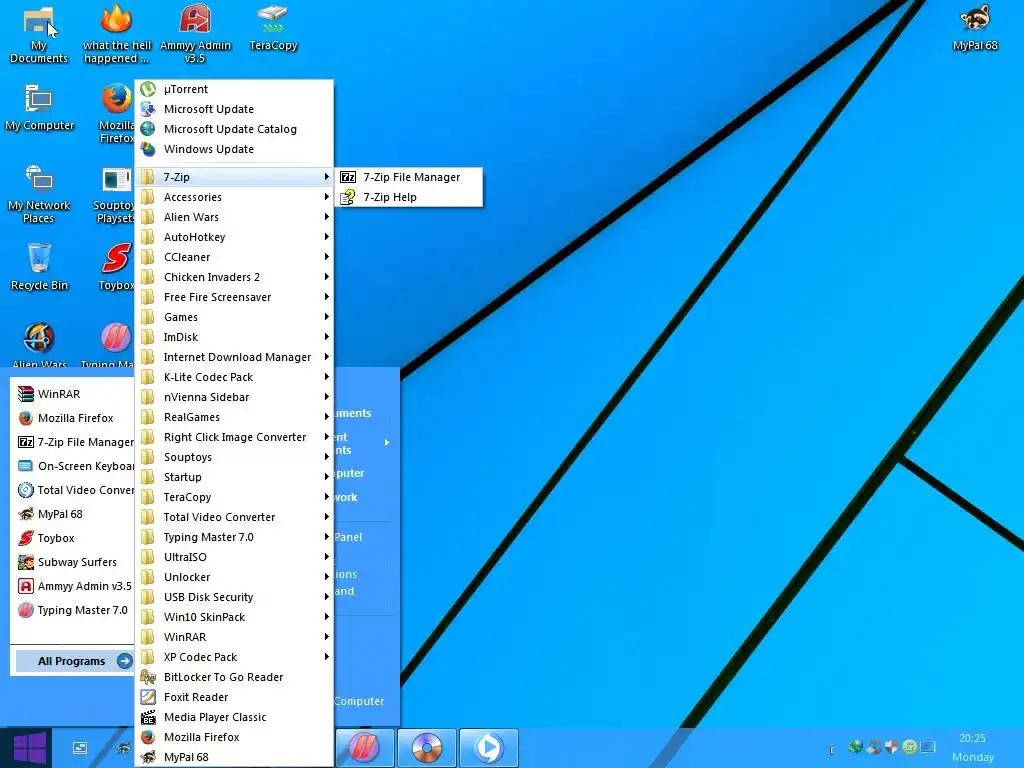Screen dimensions: 1024x768
Task: Select the XP Codec Pack folder
Action: tap(234, 657)
